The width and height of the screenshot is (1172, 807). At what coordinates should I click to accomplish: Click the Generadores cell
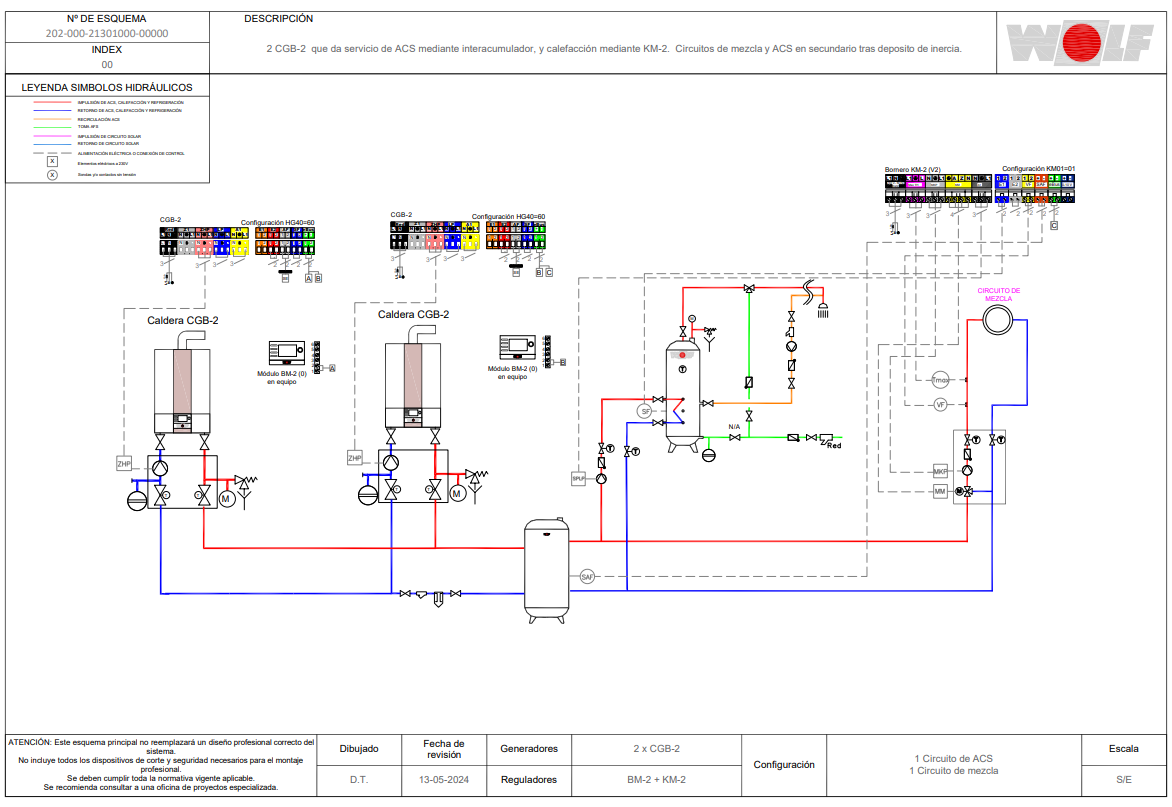coord(529,749)
